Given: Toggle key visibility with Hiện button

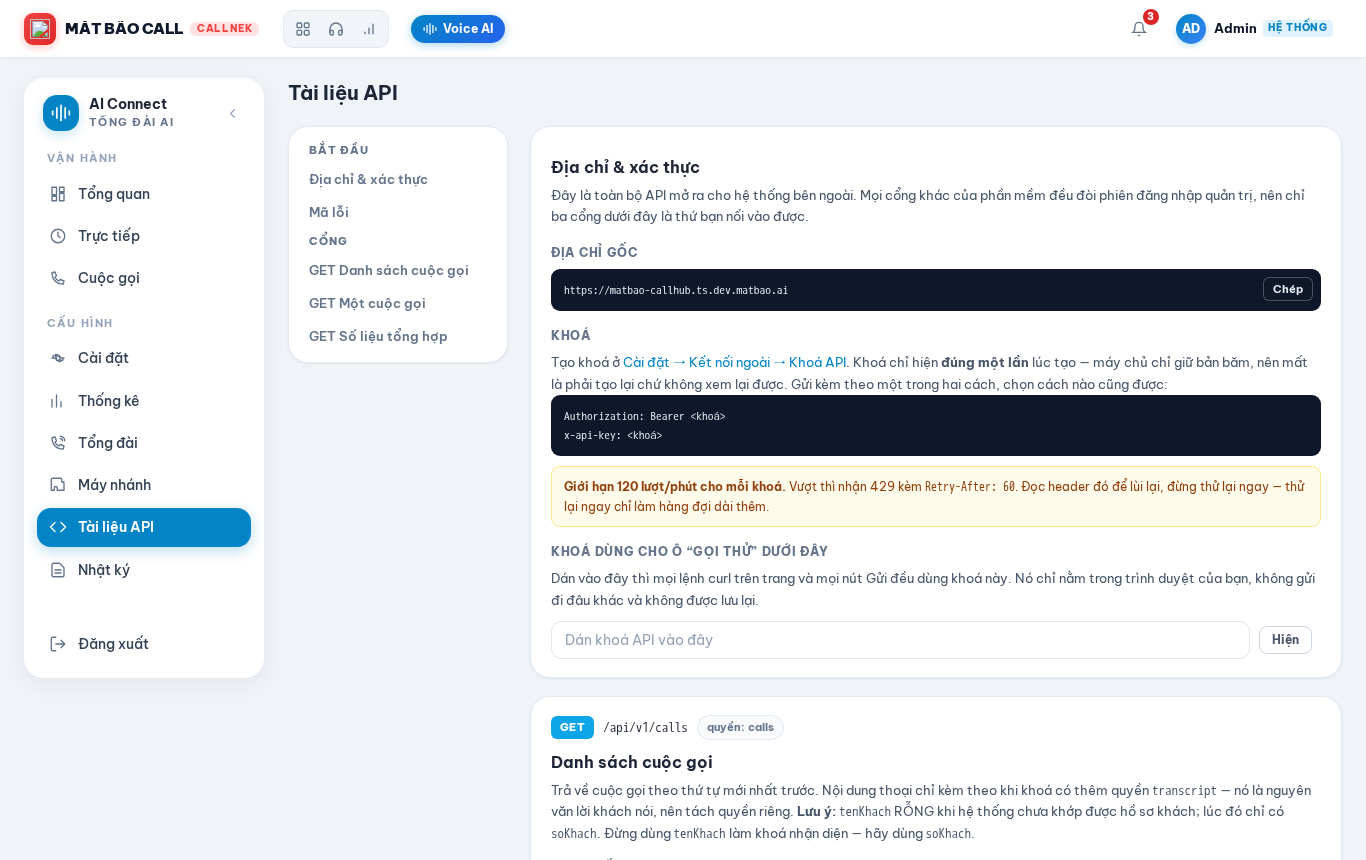Looking at the screenshot, I should (x=1285, y=640).
